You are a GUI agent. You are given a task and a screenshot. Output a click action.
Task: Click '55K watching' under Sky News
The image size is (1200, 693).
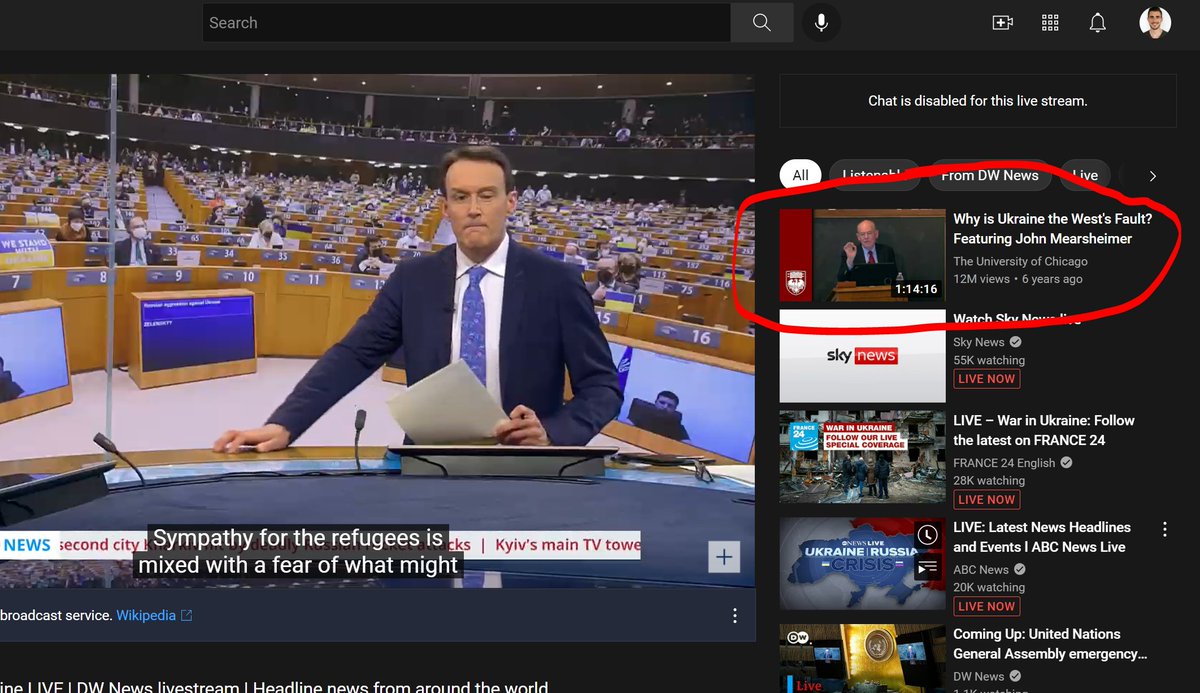989,360
